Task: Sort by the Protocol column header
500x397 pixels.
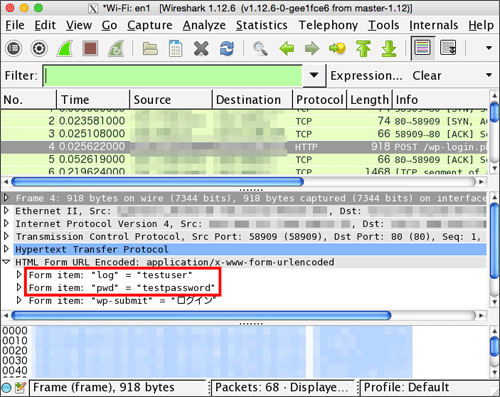Action: click(320, 100)
